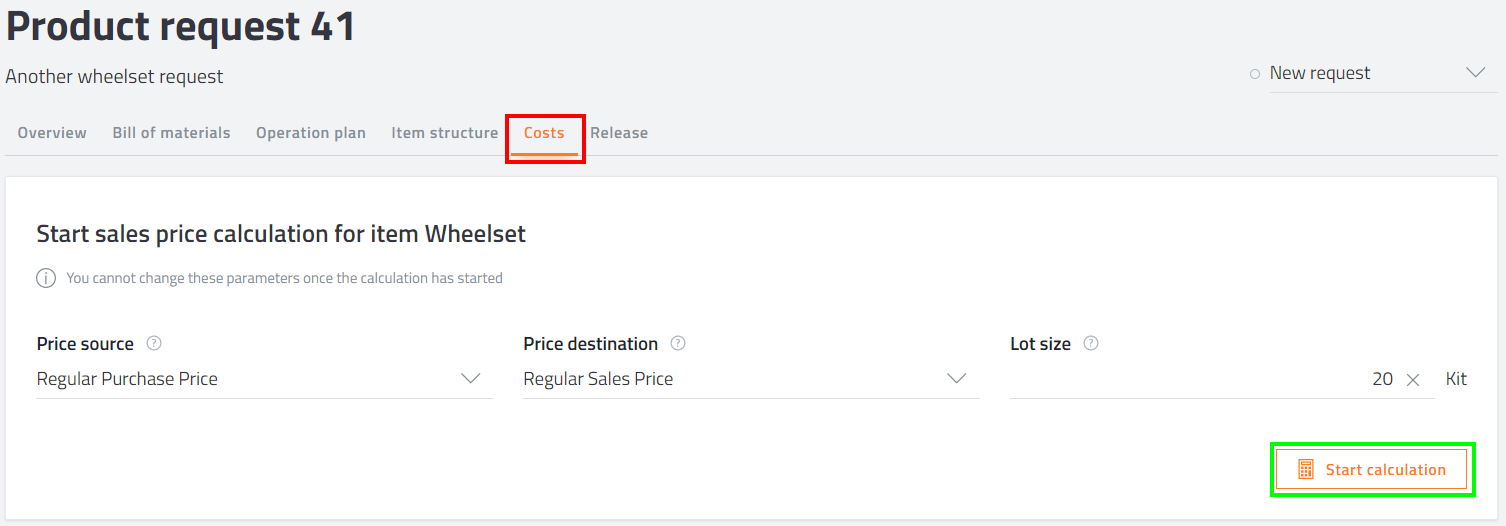1506x526 pixels.
Task: Click the Start calculation button
Action: coord(1371,469)
